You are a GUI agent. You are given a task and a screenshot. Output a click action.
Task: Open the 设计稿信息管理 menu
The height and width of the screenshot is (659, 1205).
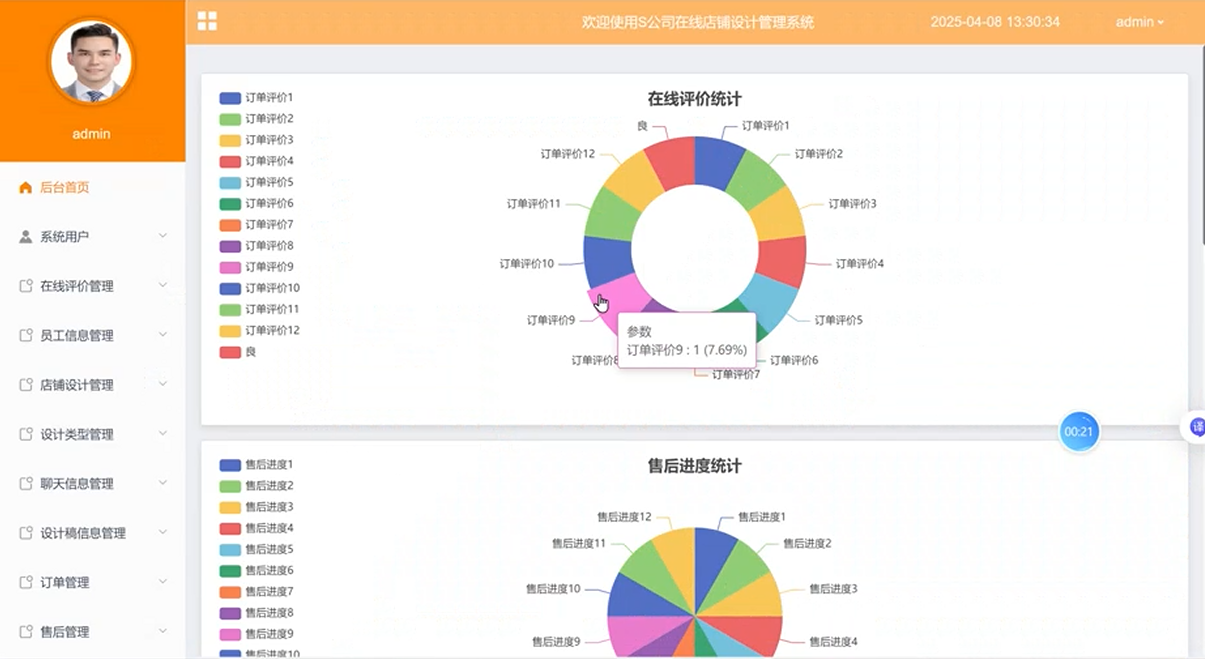(x=92, y=533)
